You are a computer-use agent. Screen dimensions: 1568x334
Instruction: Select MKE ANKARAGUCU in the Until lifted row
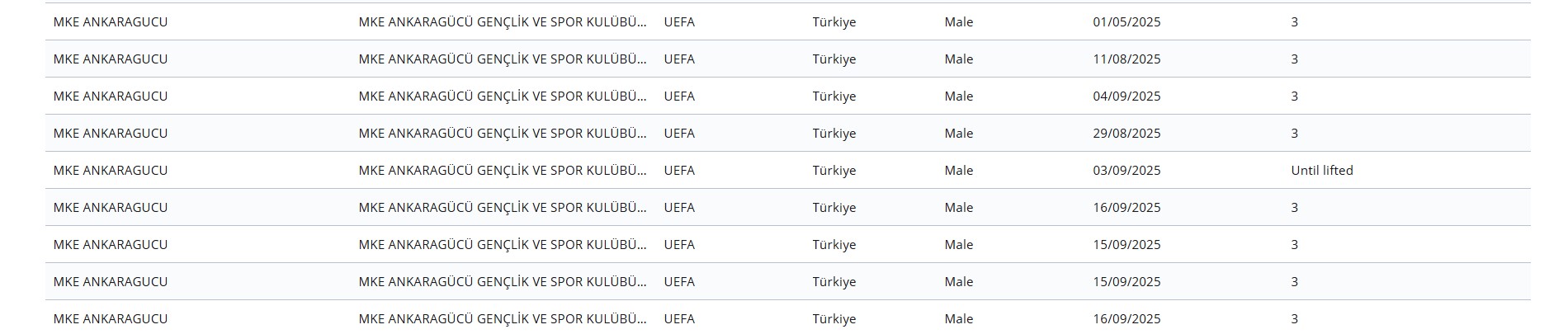pos(111,171)
